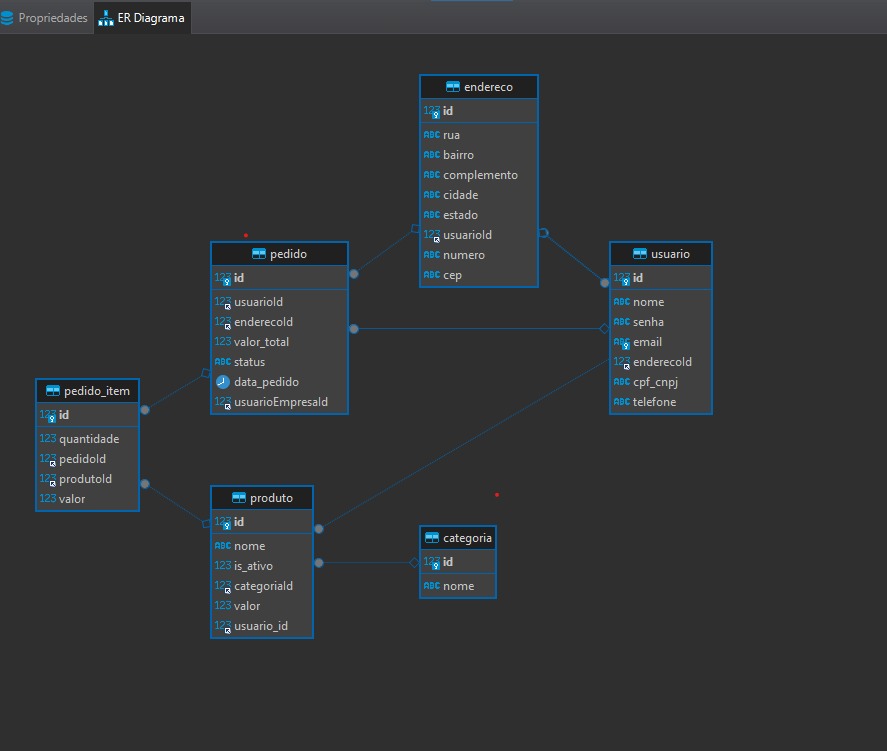Select the pedido table header

click(x=279, y=254)
